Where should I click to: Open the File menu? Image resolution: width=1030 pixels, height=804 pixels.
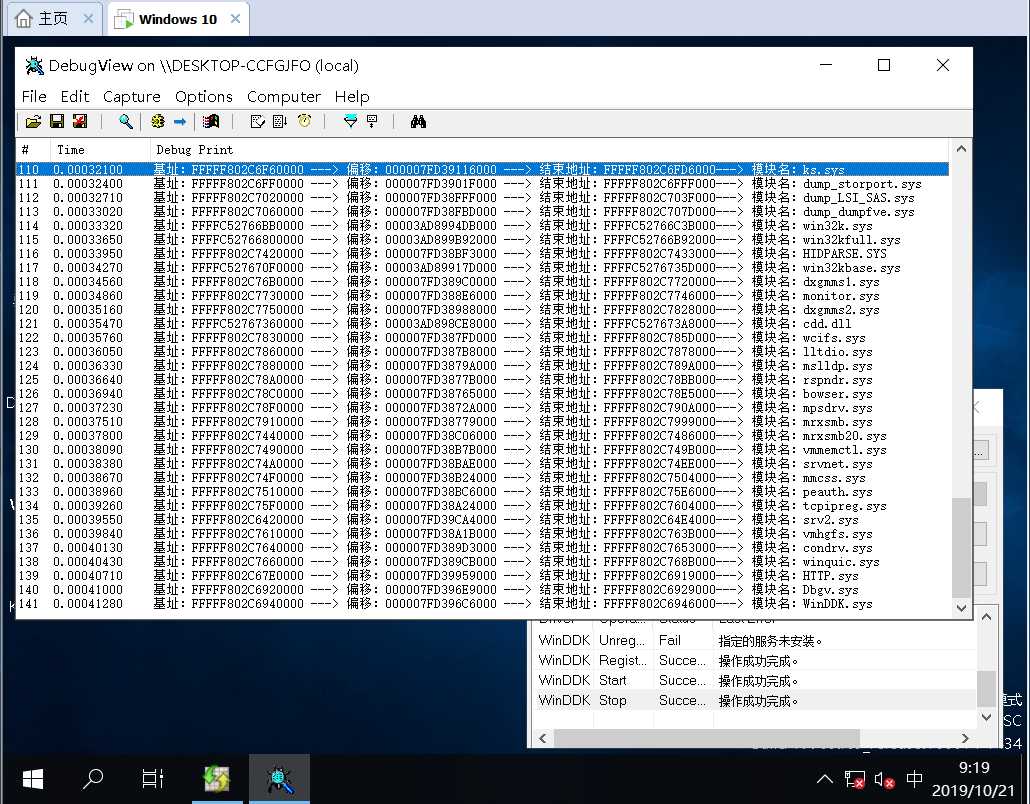[34, 97]
